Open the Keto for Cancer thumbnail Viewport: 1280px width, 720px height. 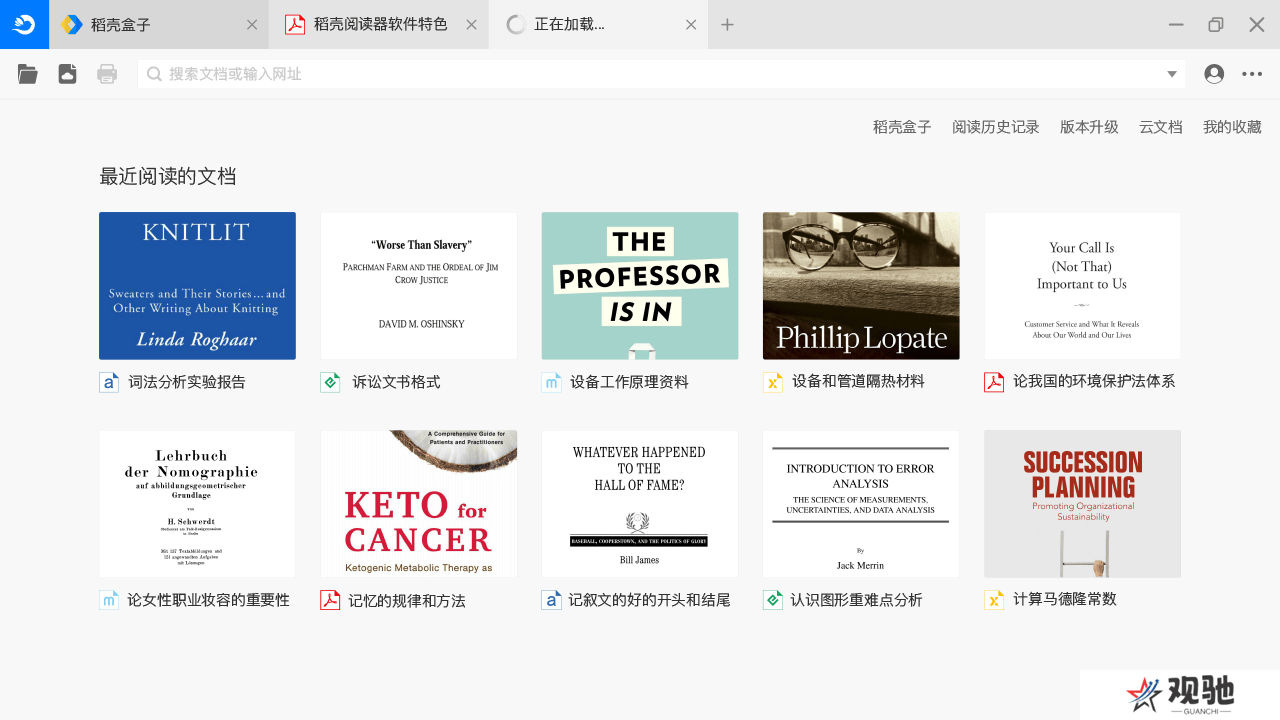click(x=419, y=504)
